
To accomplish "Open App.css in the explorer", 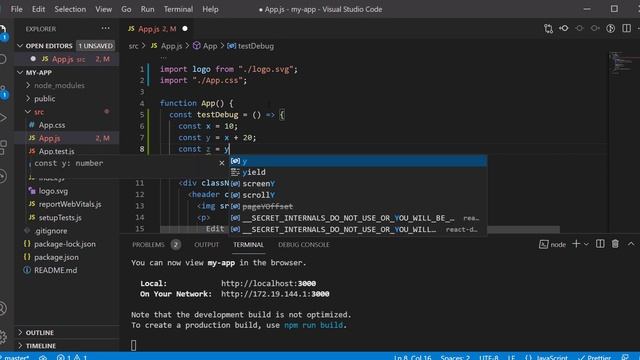I will tap(52, 125).
